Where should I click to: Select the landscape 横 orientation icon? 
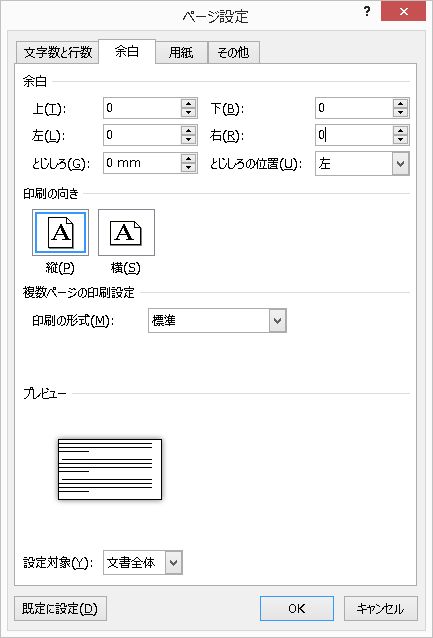coord(126,232)
